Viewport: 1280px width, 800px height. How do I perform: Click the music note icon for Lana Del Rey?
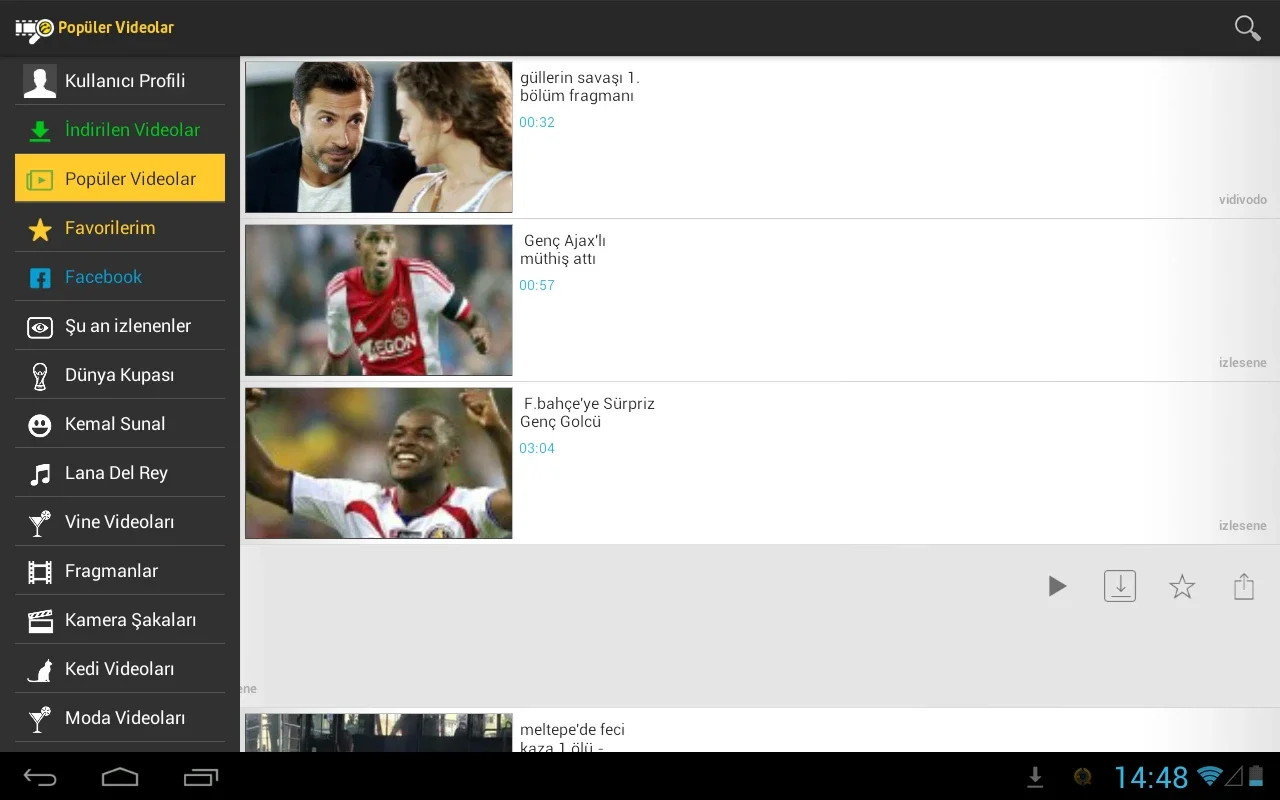click(40, 474)
